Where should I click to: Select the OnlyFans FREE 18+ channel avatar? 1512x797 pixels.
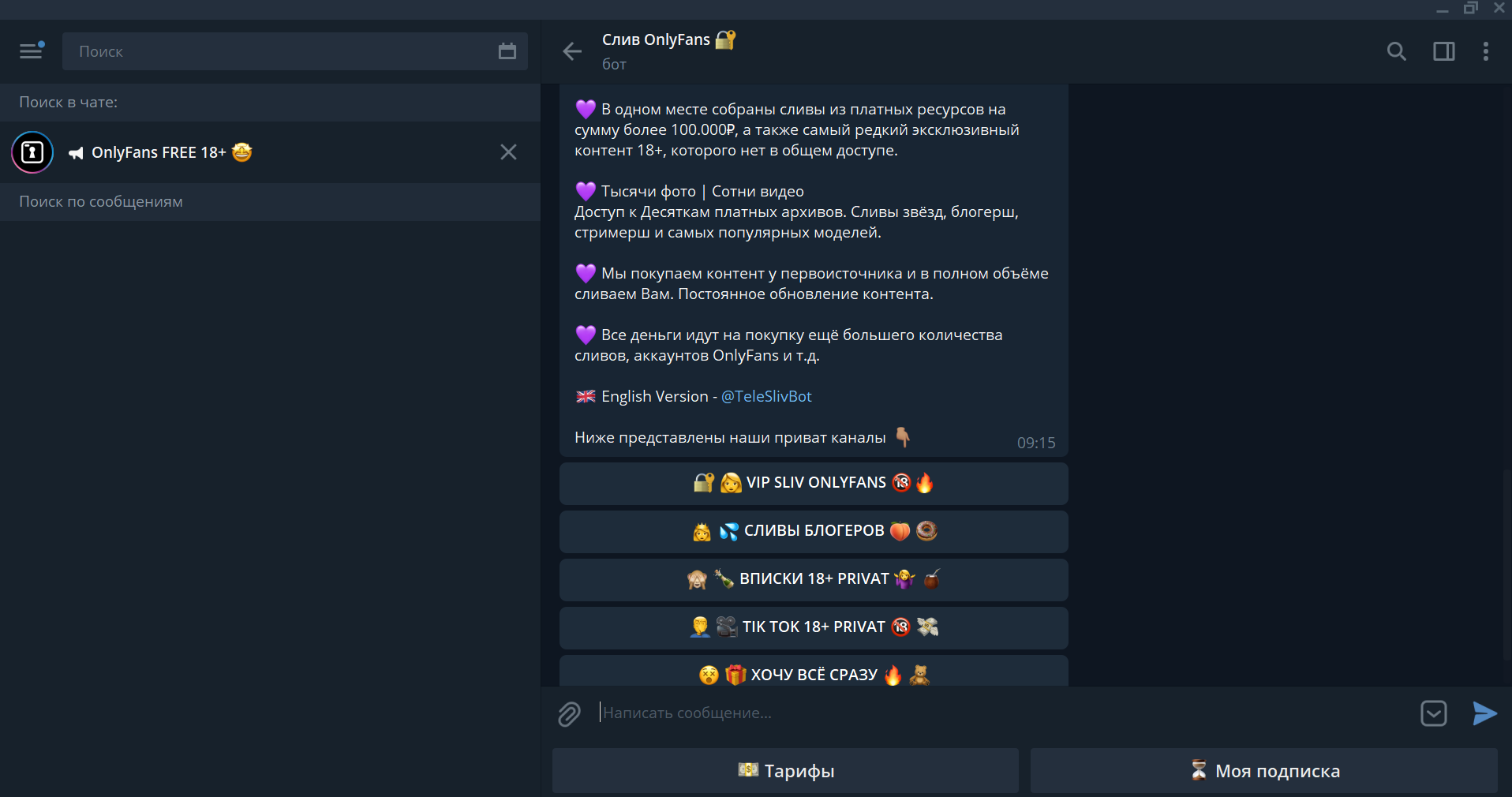(32, 152)
